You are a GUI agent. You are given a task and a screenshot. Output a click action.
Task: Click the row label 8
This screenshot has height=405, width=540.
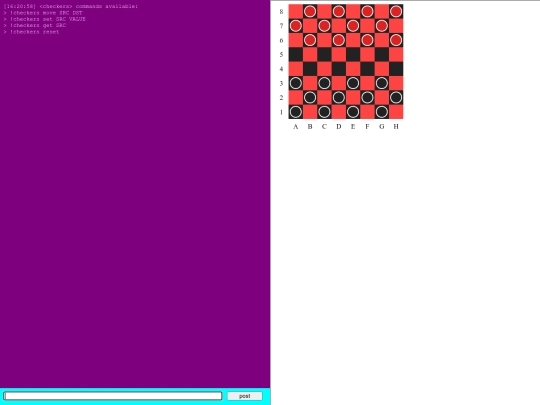(281, 12)
